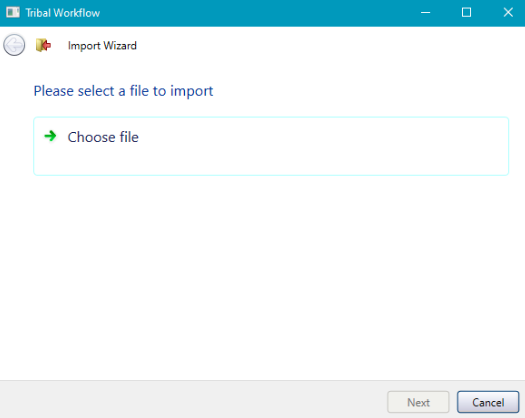525x418 pixels.
Task: Select the Choose file option
Action: [271, 146]
